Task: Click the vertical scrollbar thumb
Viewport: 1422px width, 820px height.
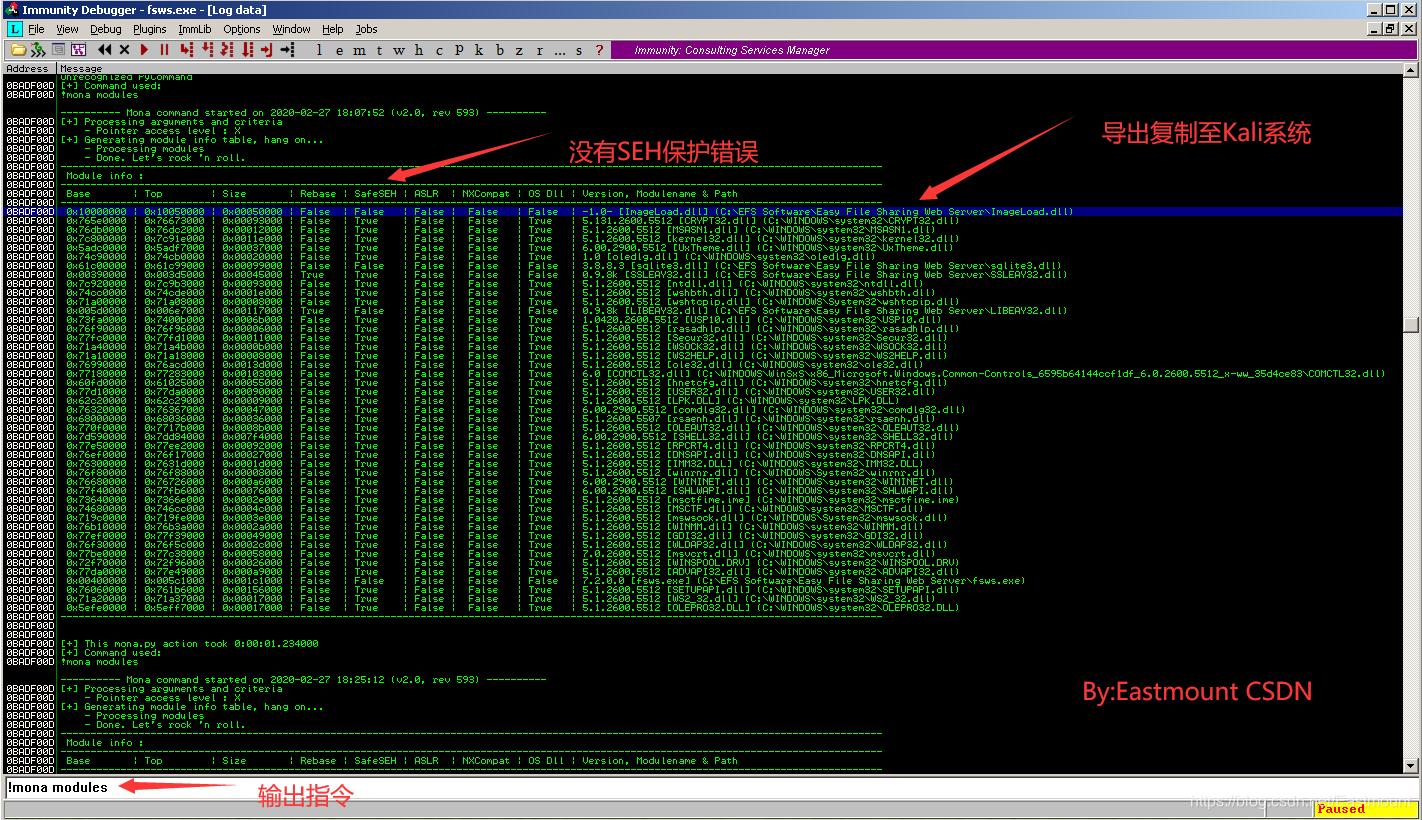Action: point(1410,325)
